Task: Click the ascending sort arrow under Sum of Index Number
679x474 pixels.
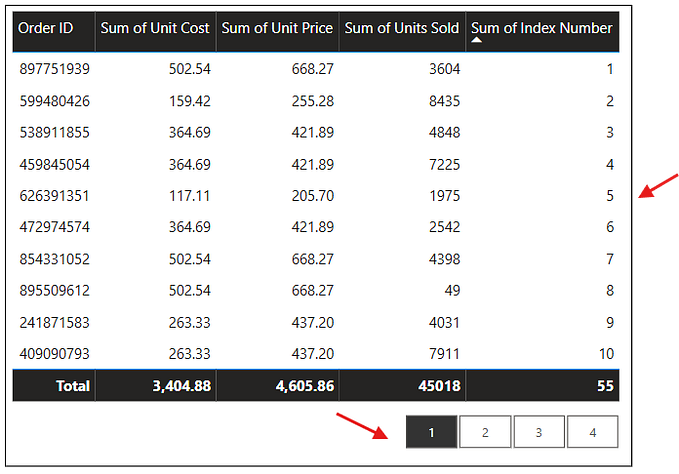Action: tap(476, 40)
